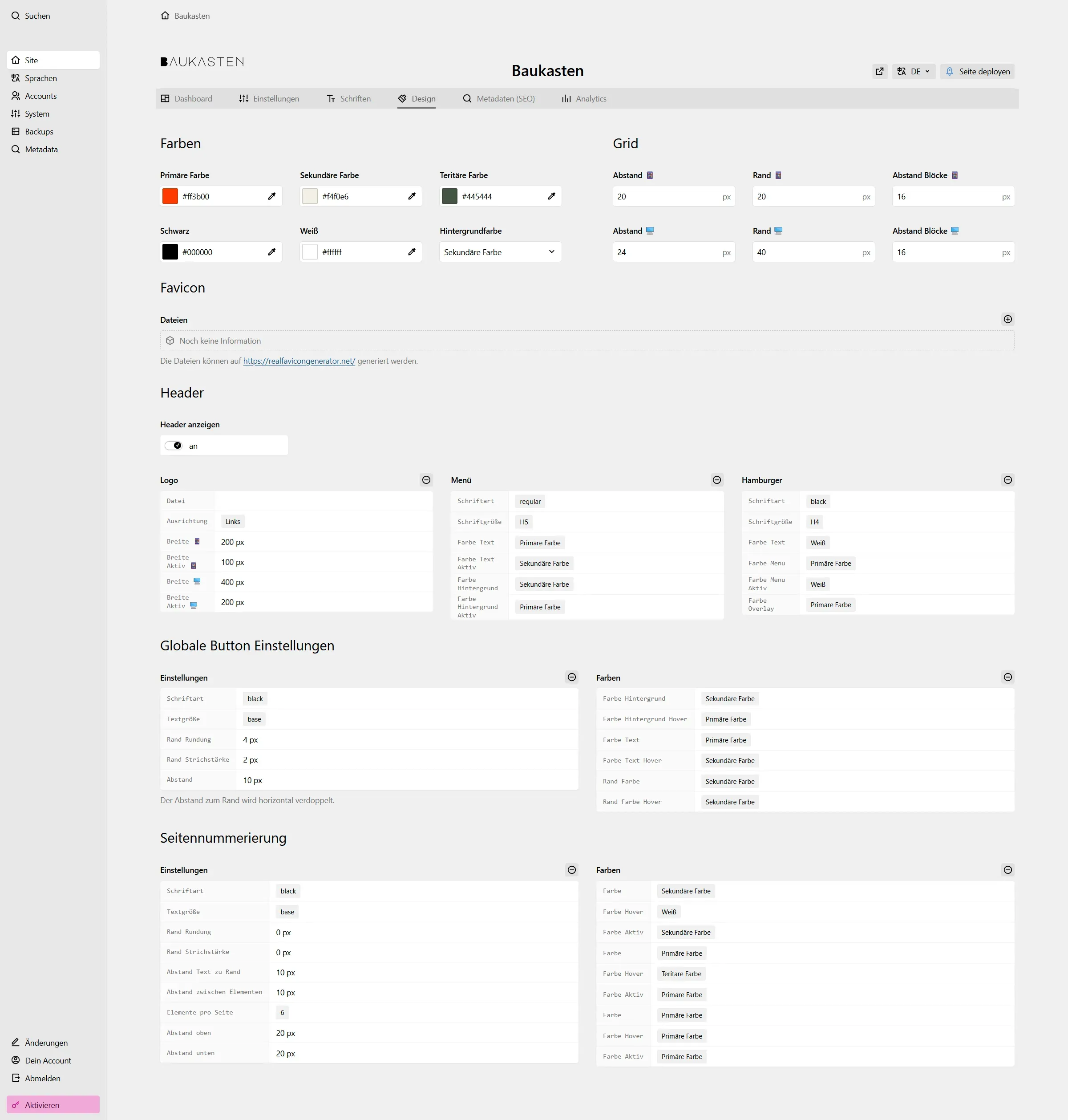Click the open-in-new-window icon

click(x=880, y=71)
